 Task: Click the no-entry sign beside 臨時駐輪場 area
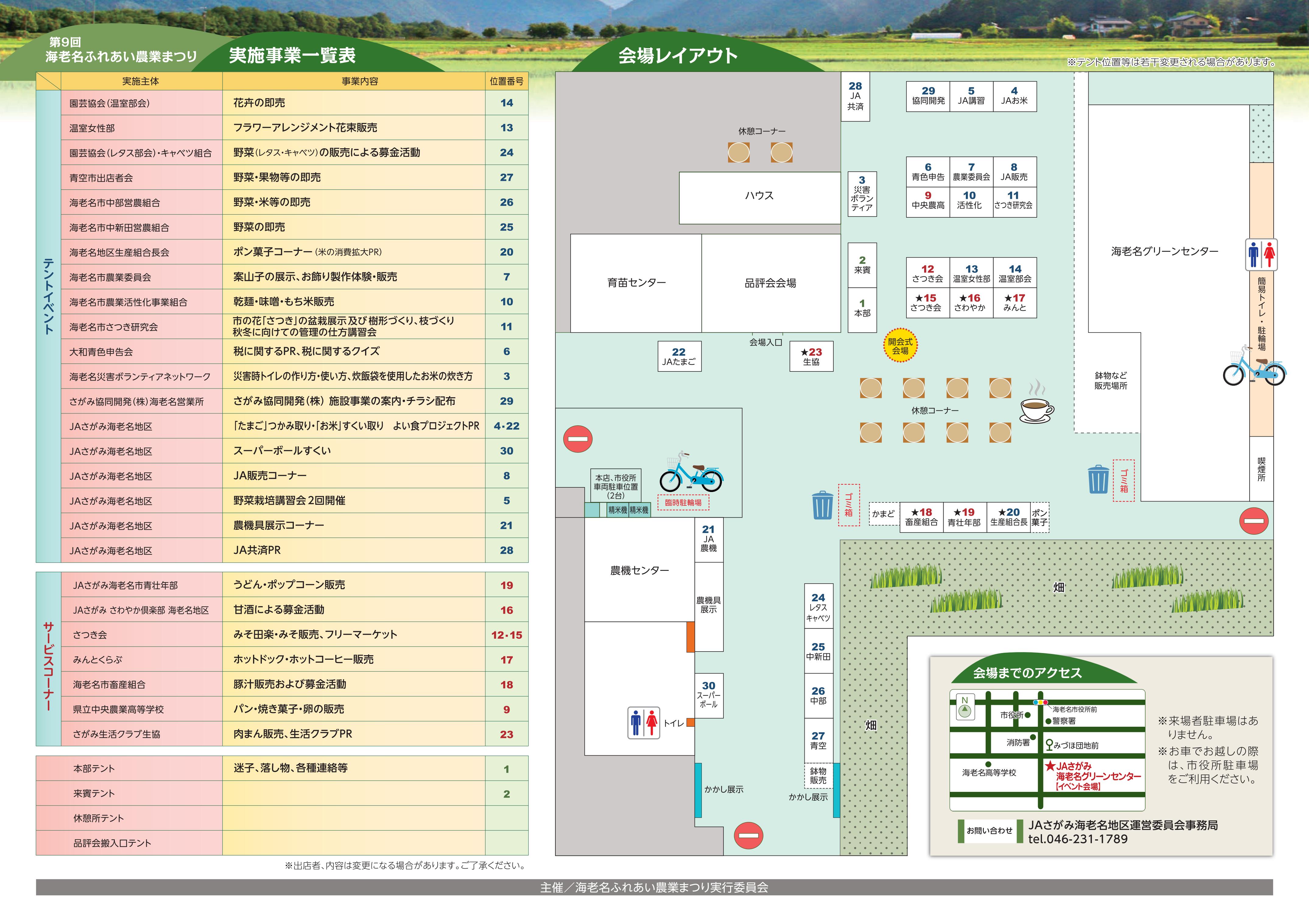(x=578, y=439)
